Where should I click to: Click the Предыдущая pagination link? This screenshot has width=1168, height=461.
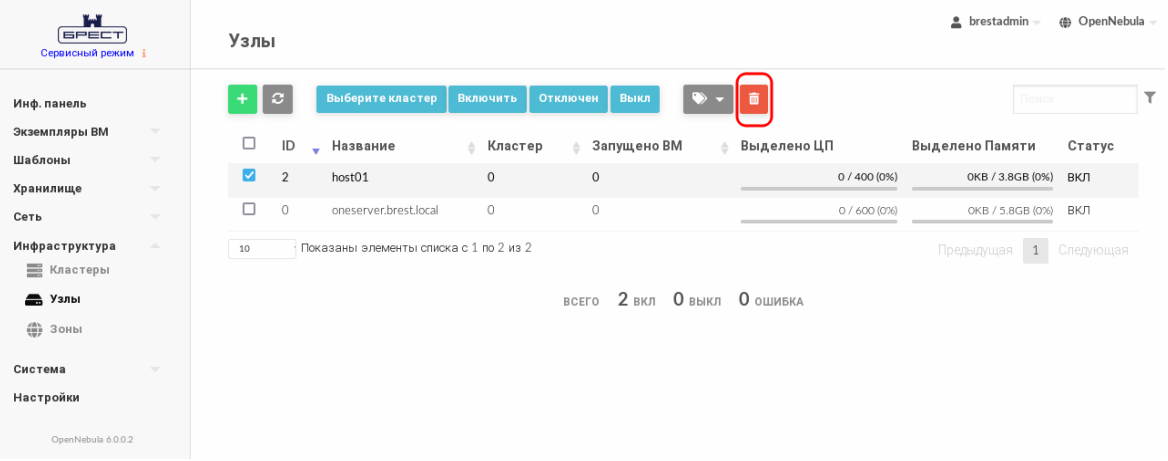(975, 250)
